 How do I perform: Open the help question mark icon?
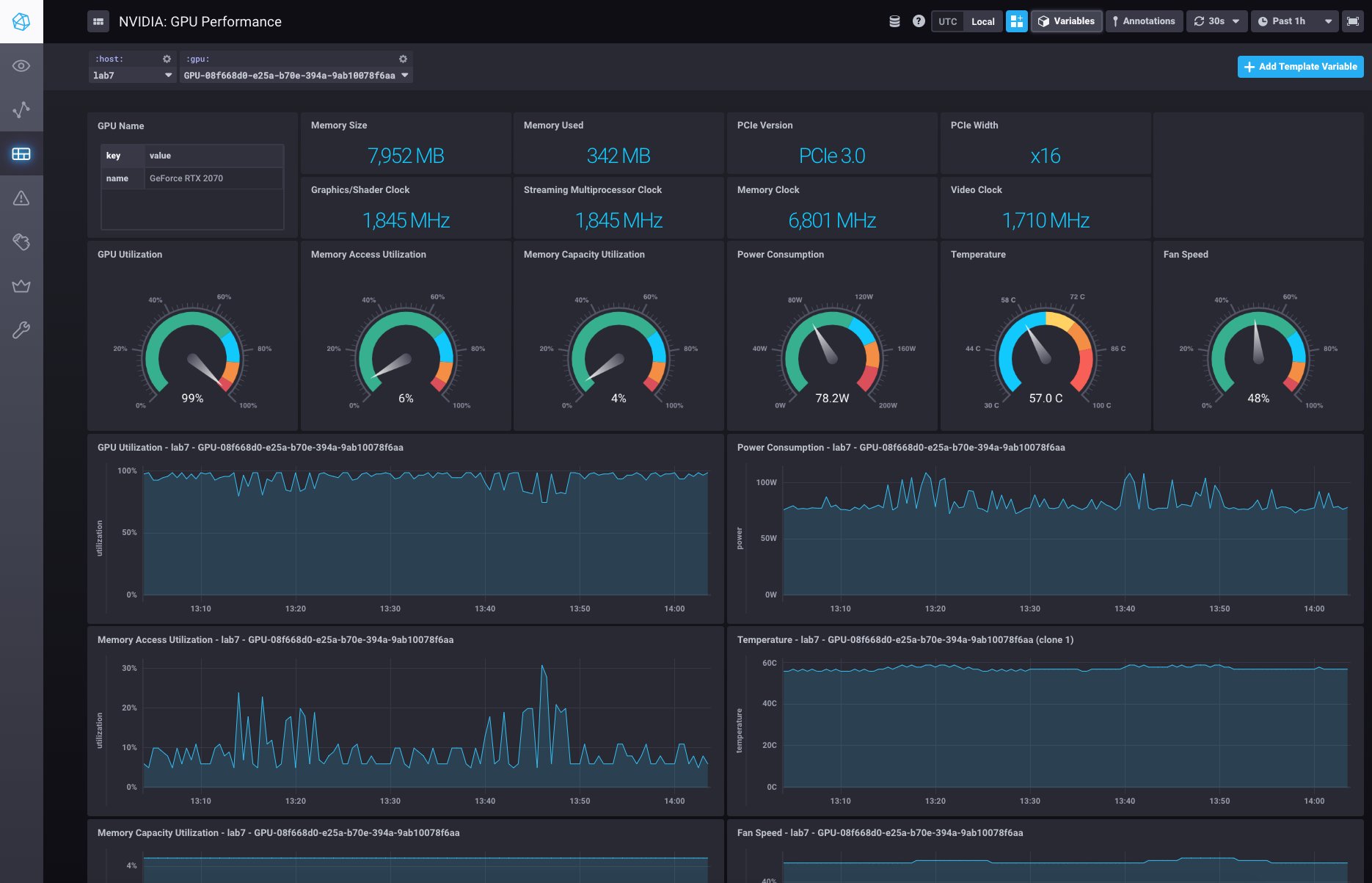point(919,21)
